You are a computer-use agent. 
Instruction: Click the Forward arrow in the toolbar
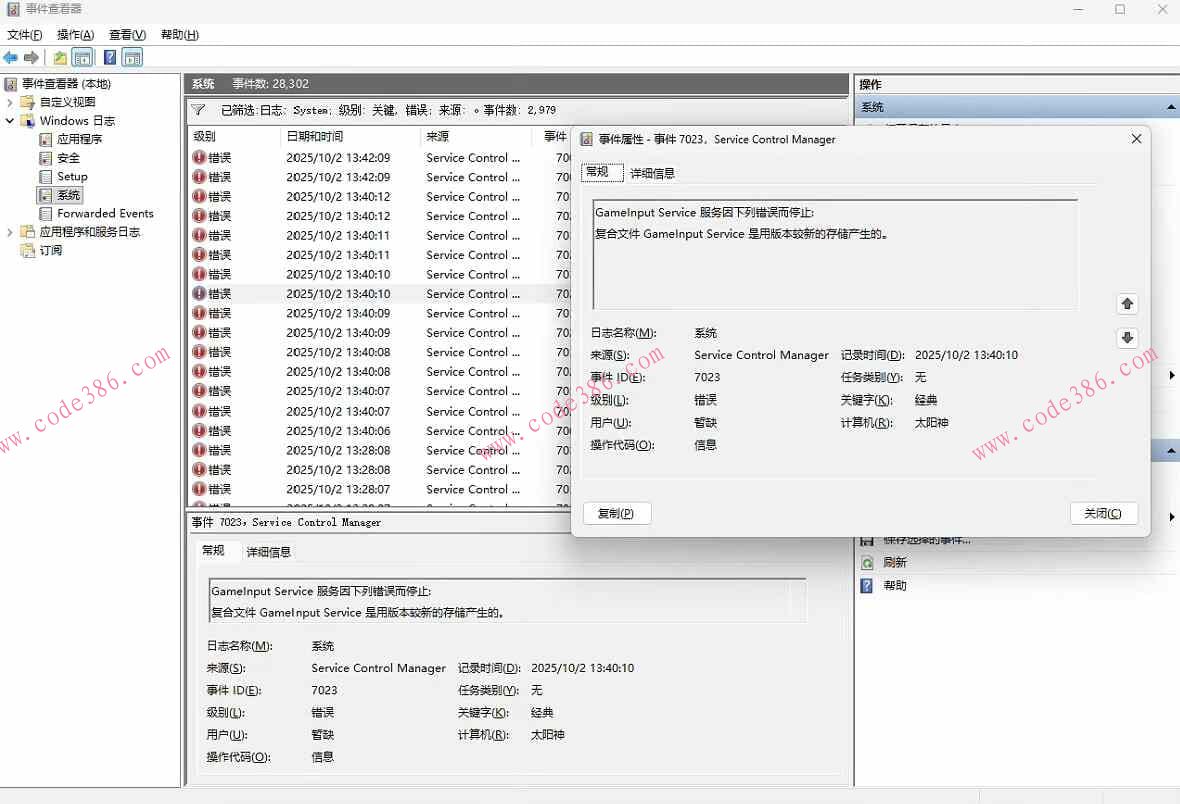(x=32, y=57)
